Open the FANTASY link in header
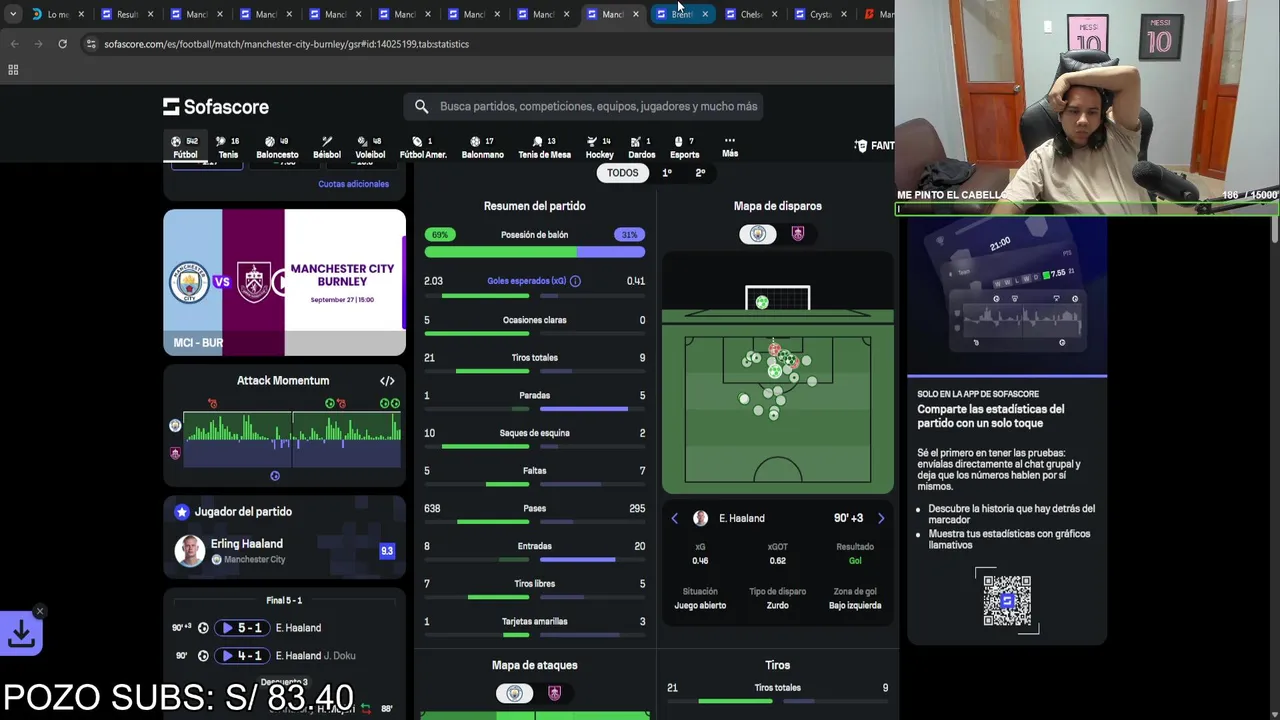The width and height of the screenshot is (1280, 720). pyautogui.click(x=875, y=146)
